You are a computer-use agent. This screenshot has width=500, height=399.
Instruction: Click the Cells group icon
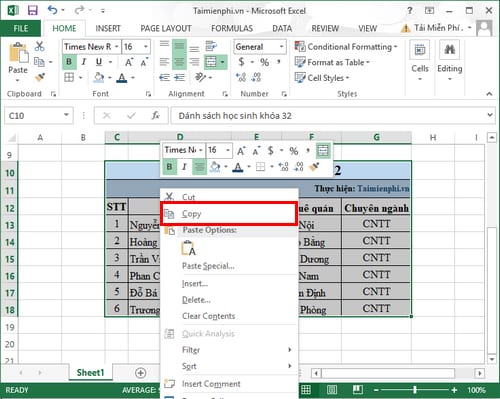[420, 50]
